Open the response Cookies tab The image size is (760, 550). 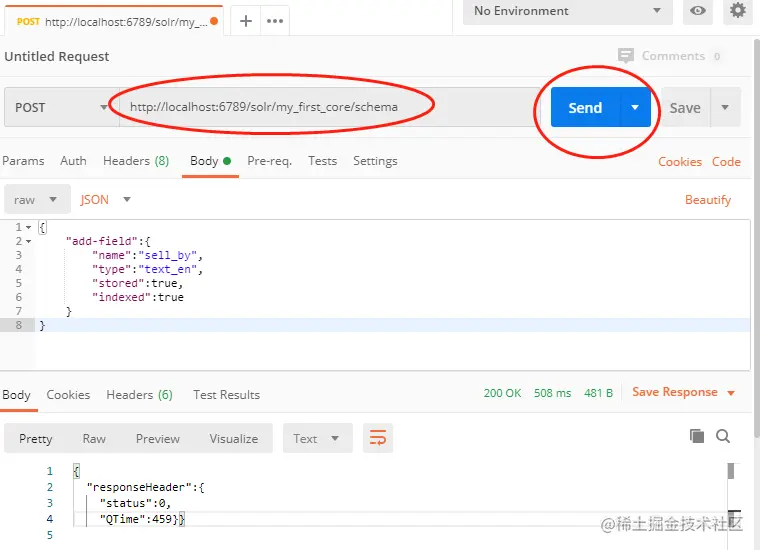pos(68,395)
